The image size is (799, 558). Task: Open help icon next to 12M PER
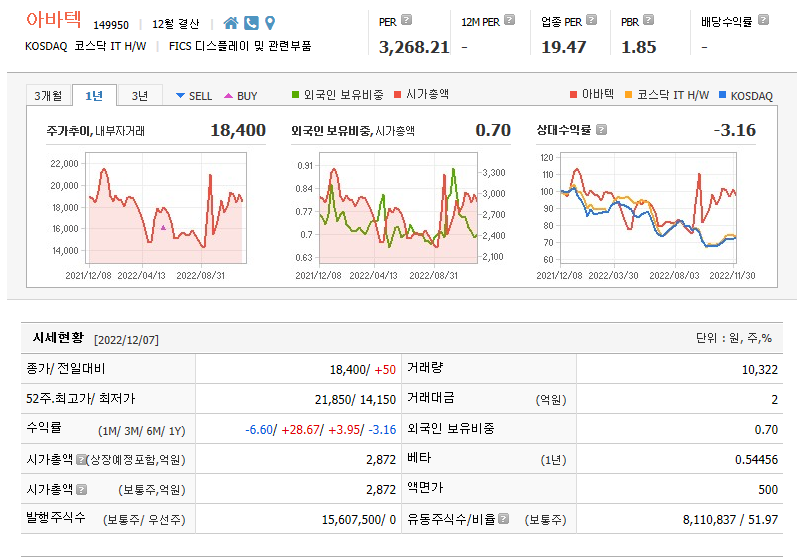(x=510, y=20)
